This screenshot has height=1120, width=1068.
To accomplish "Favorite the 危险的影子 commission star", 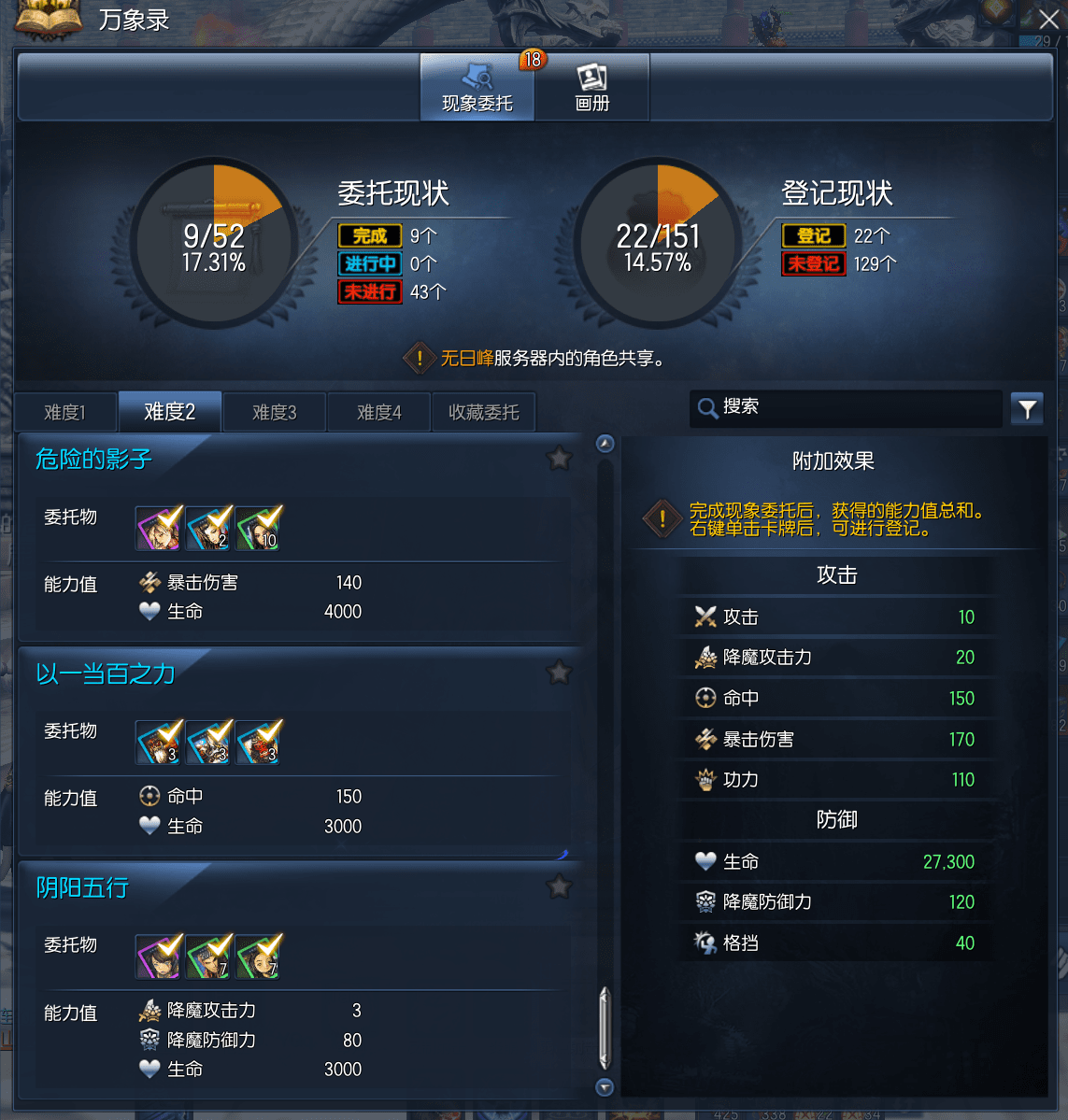I will [x=559, y=458].
